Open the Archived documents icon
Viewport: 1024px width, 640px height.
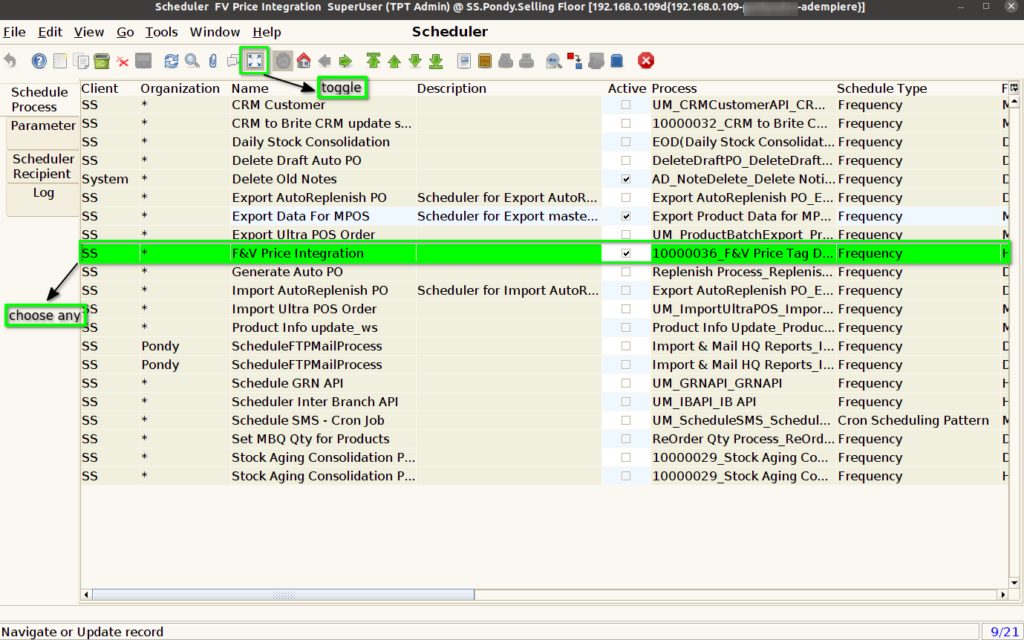(485, 61)
